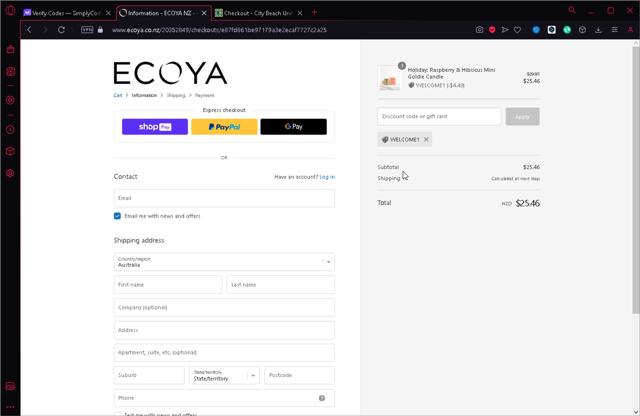Click the blue circular extension icon
Image resolution: width=640 pixels, height=416 pixels.
(536, 30)
